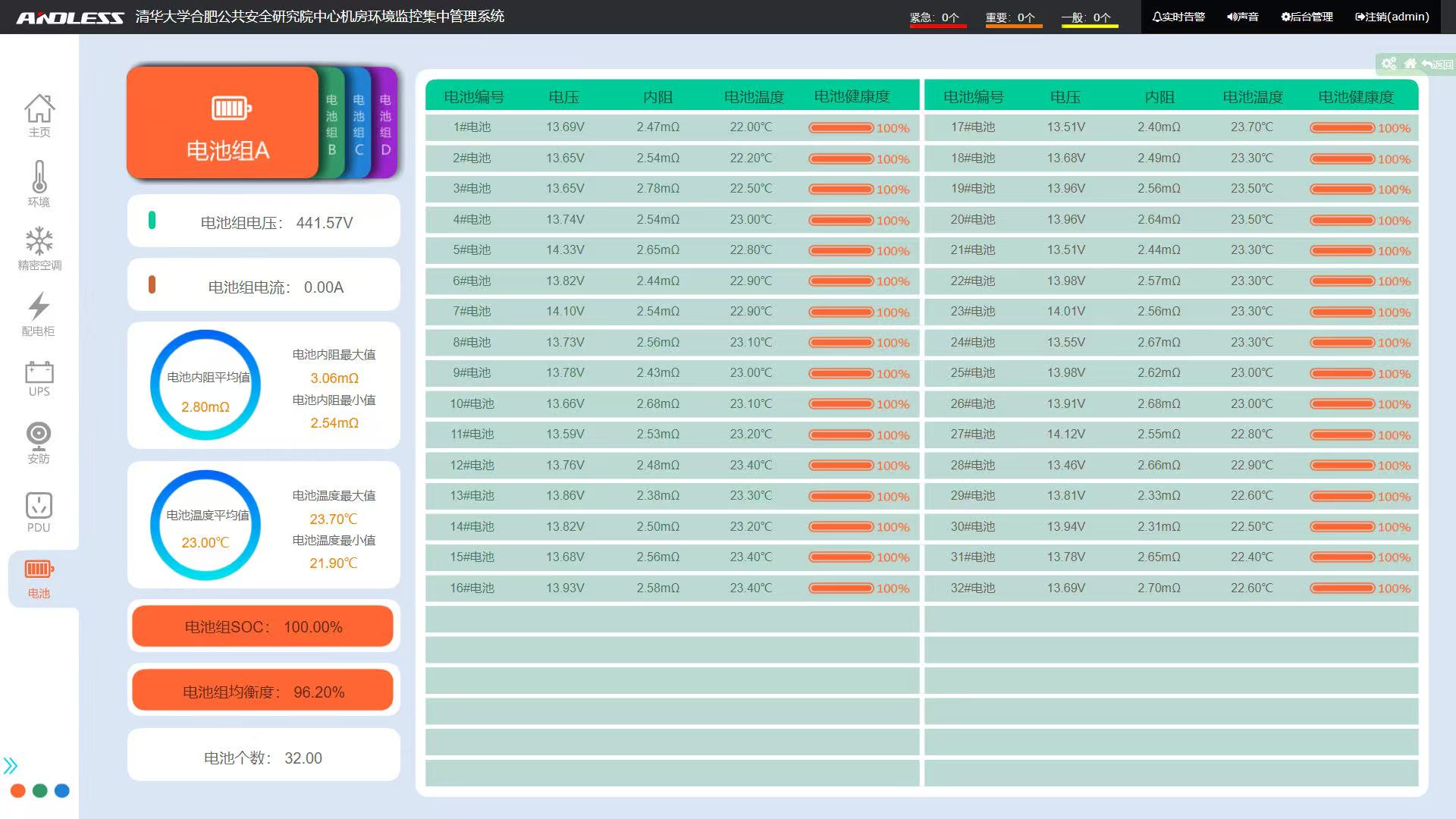Open the 环境 thermometer sidebar icon
The height and width of the screenshot is (819, 1456).
(39, 183)
